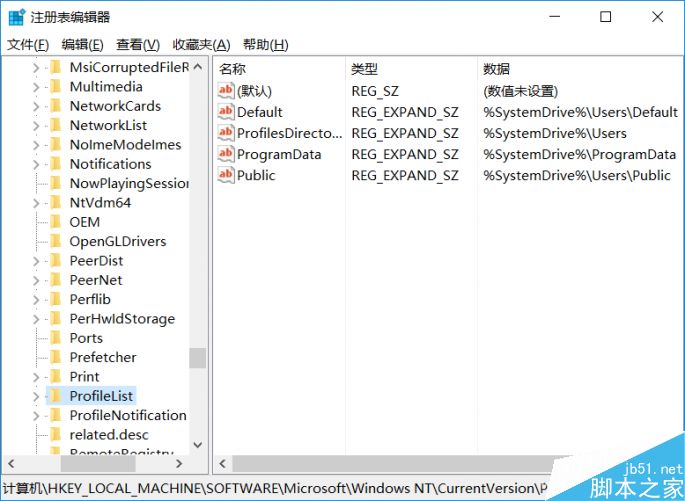This screenshot has height=501, width=685.
Task: Open the 查看(V) menu
Action: [x=137, y=45]
